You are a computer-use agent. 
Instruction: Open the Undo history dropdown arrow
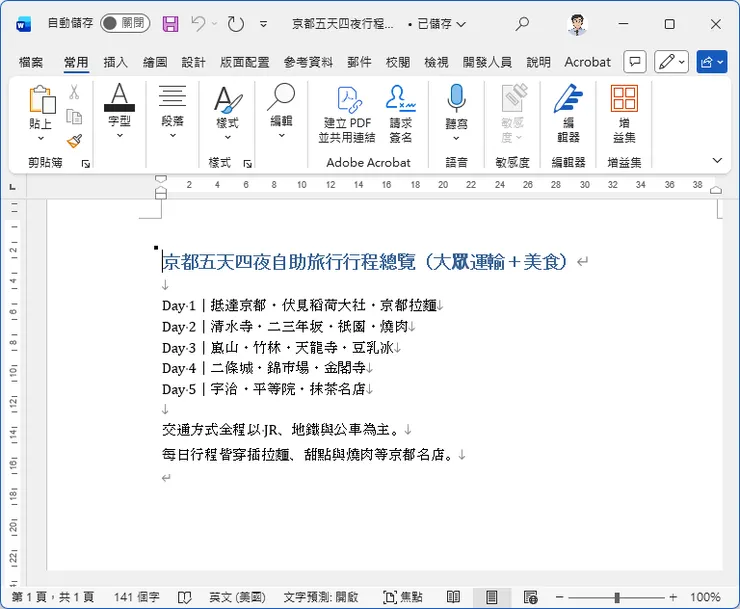pos(214,24)
